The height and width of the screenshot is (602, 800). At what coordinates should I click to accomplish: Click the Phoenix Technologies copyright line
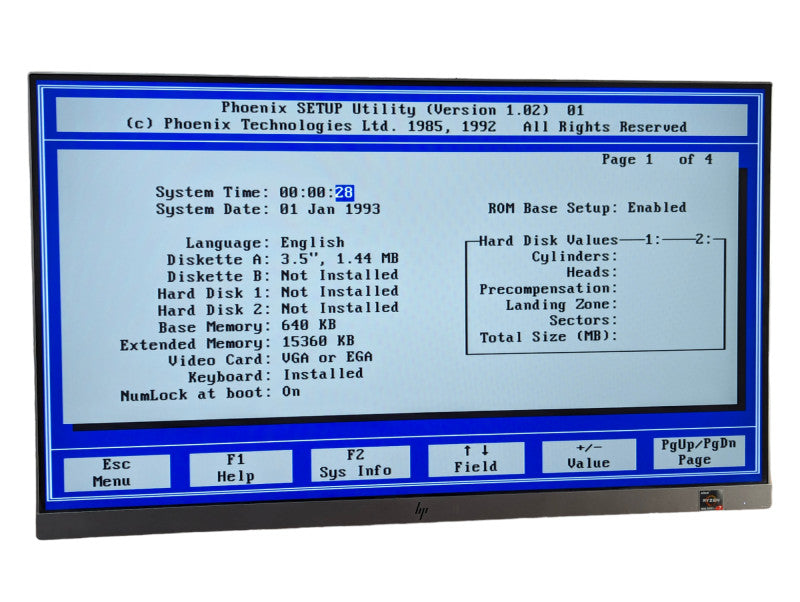pos(406,126)
